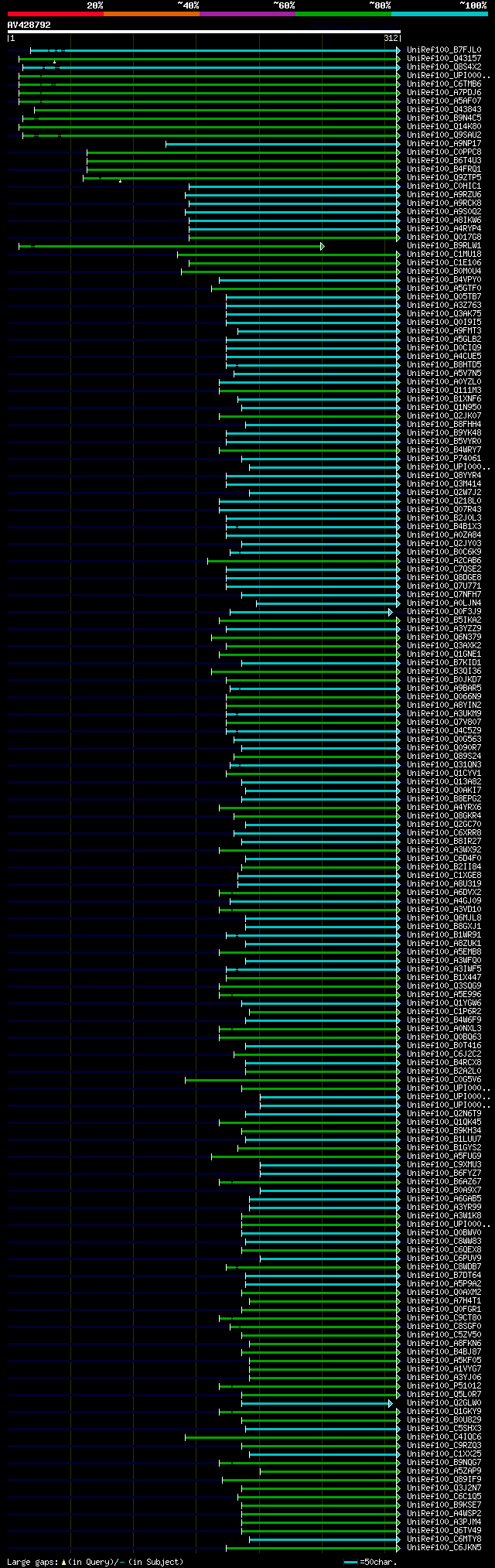Click the white query sequence ruler bar
Image resolution: width=495 pixels, height=1568 pixels.
point(203,32)
